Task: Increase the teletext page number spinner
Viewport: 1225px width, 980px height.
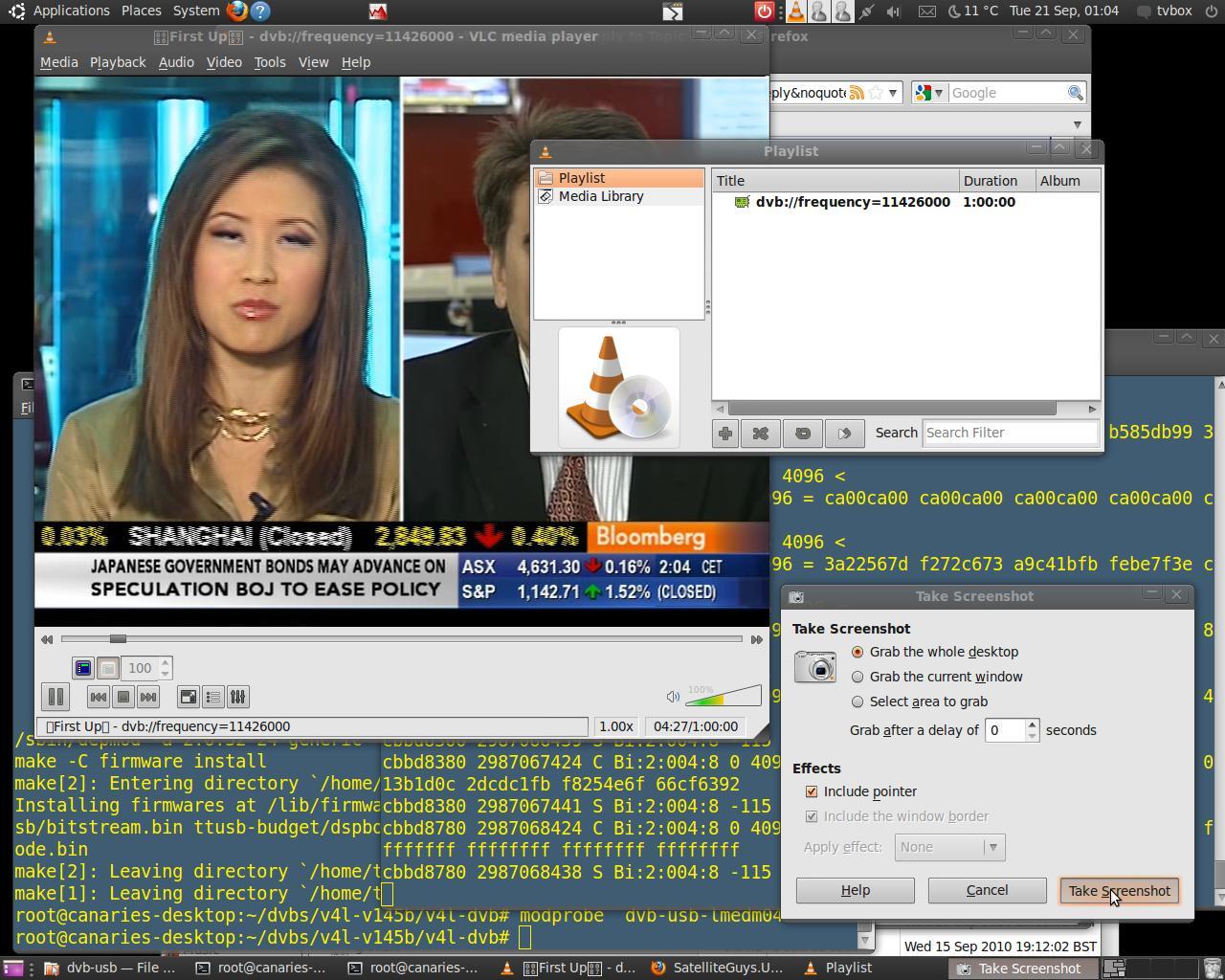Action: click(165, 662)
